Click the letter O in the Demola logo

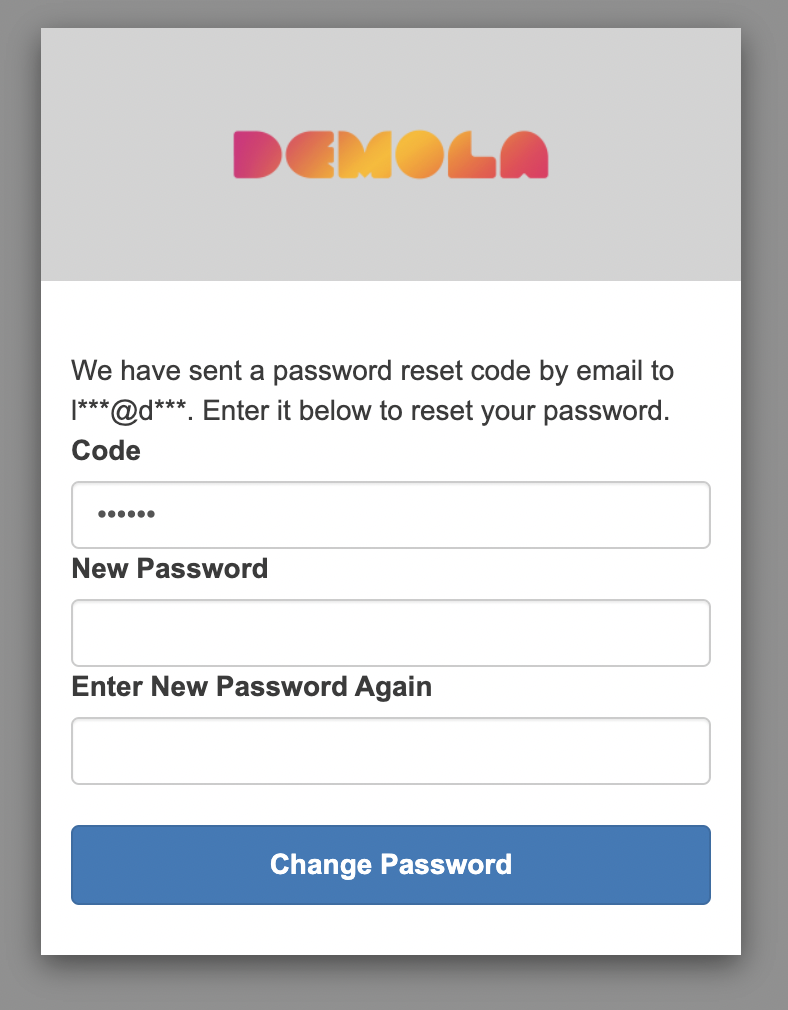click(x=417, y=156)
